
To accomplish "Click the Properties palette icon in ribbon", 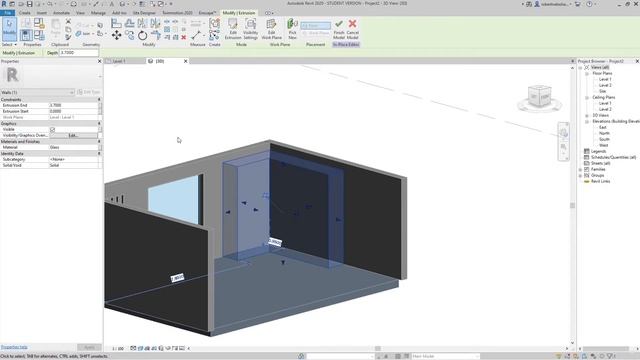I will point(26,35).
